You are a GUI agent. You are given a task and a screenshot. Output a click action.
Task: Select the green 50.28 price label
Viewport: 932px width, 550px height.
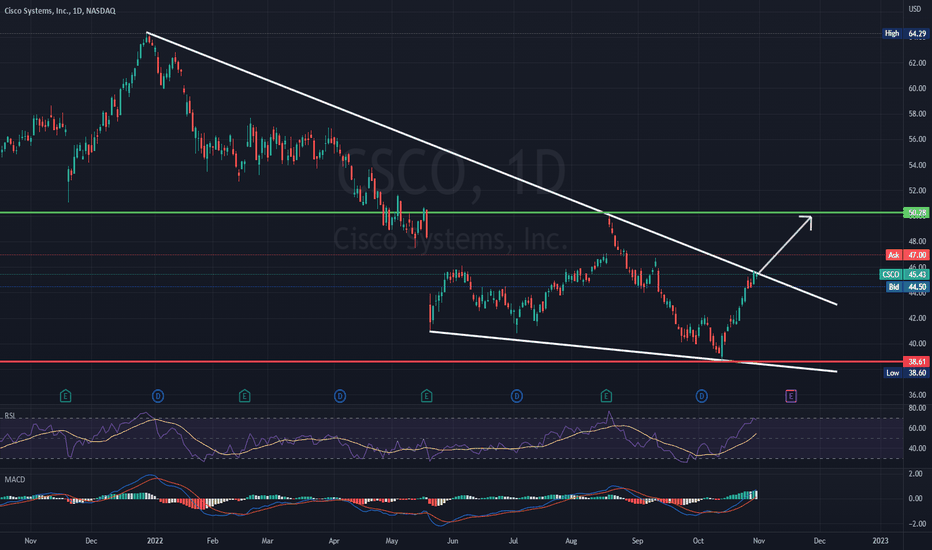click(x=916, y=212)
